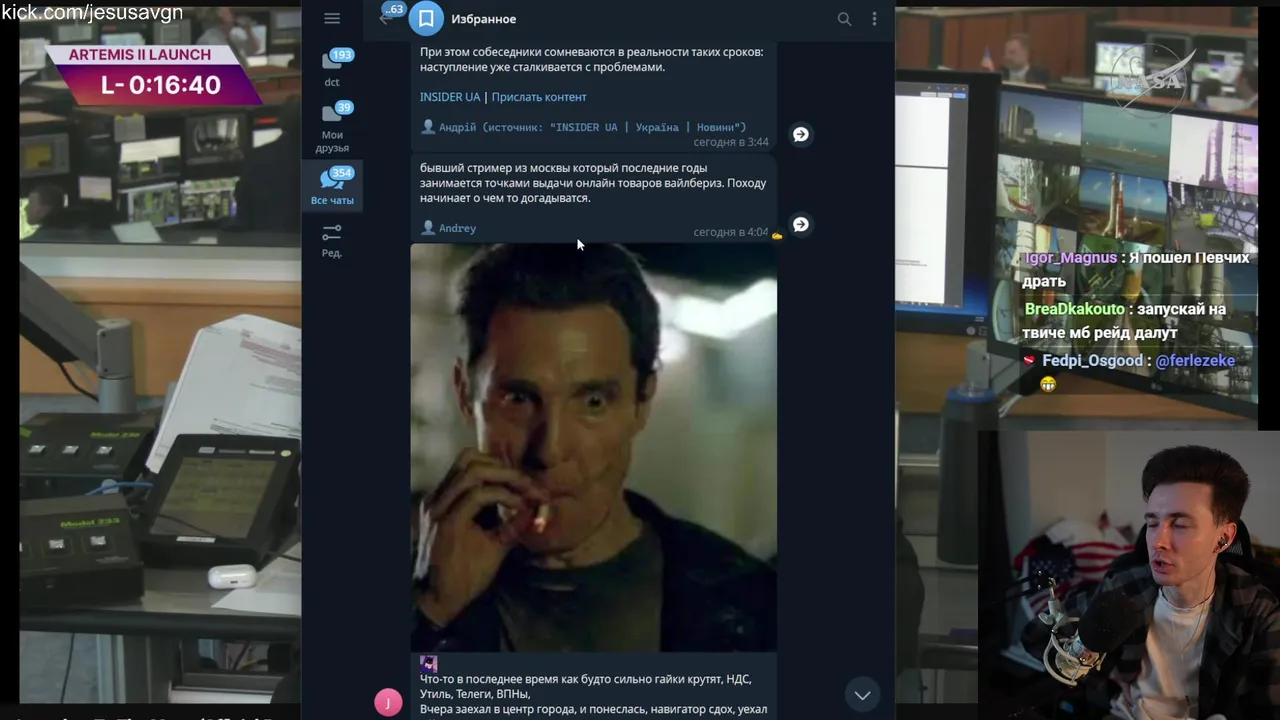Open the pink J sender avatar
The image size is (1280, 720).
388,703
